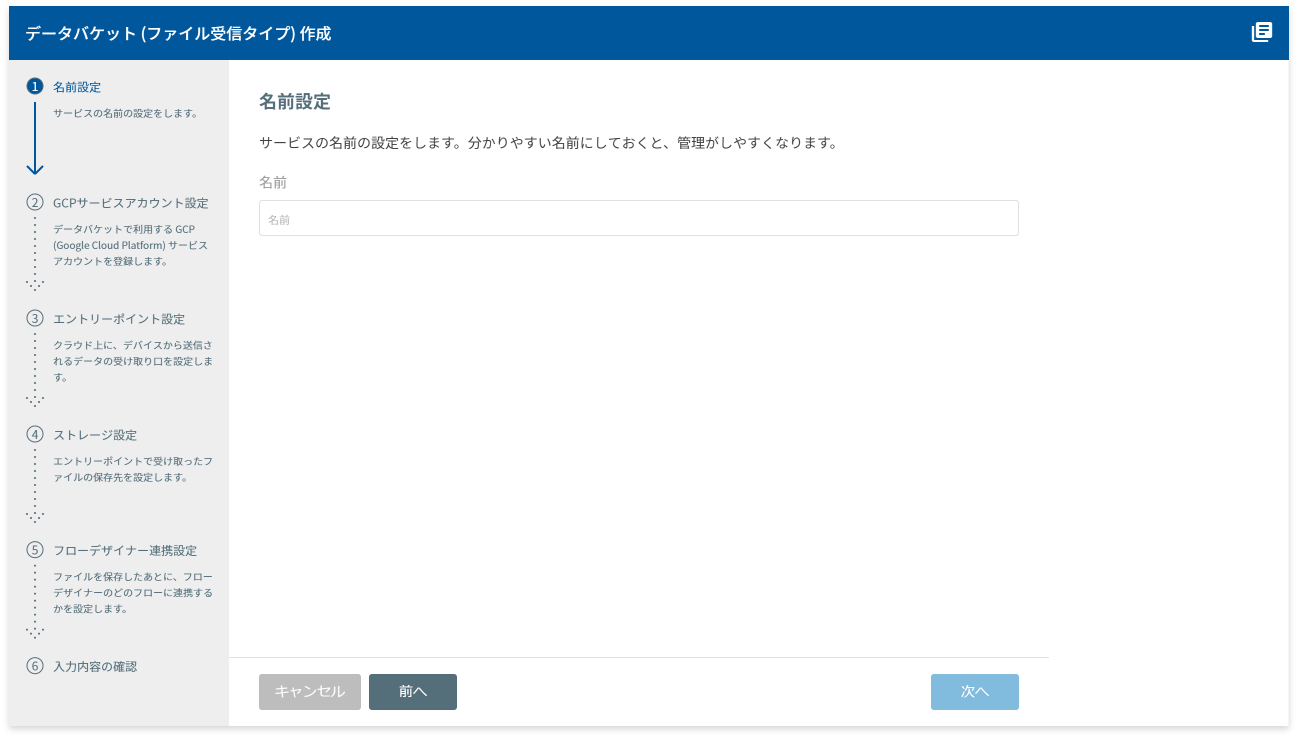Click sidebar text クラウド上に、デバイスから送信…
The image size is (1298, 738).
(133, 361)
